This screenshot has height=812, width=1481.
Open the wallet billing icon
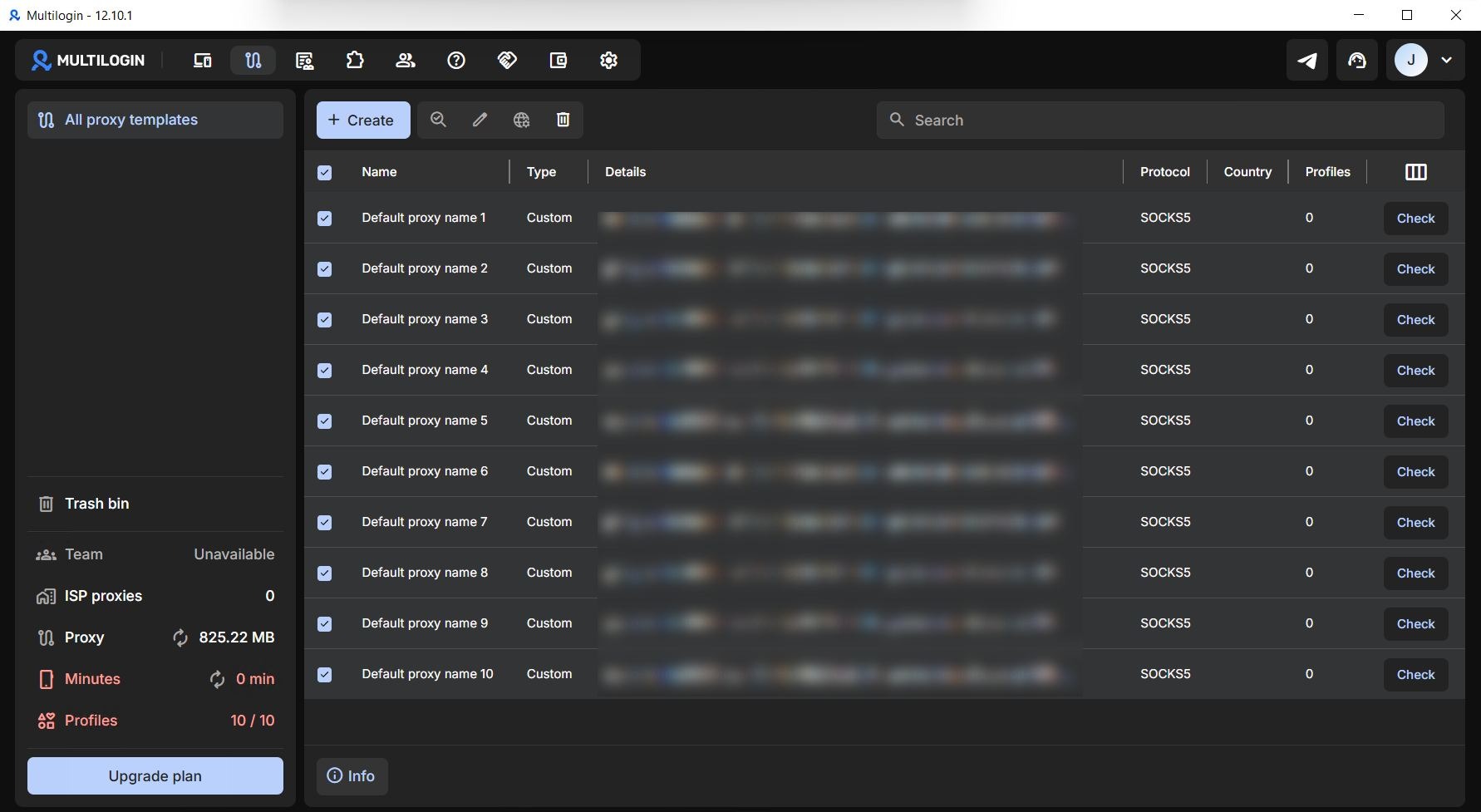click(558, 60)
